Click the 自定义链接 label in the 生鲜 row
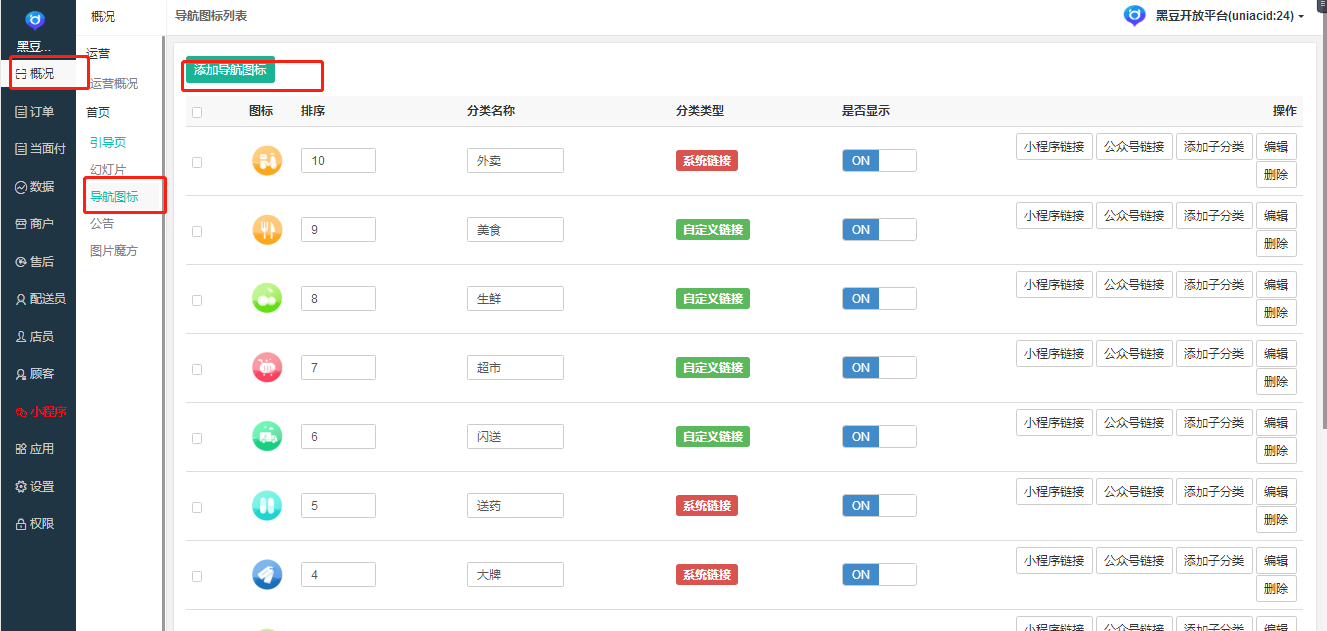Screen dimensions: 1327x631 [713, 299]
